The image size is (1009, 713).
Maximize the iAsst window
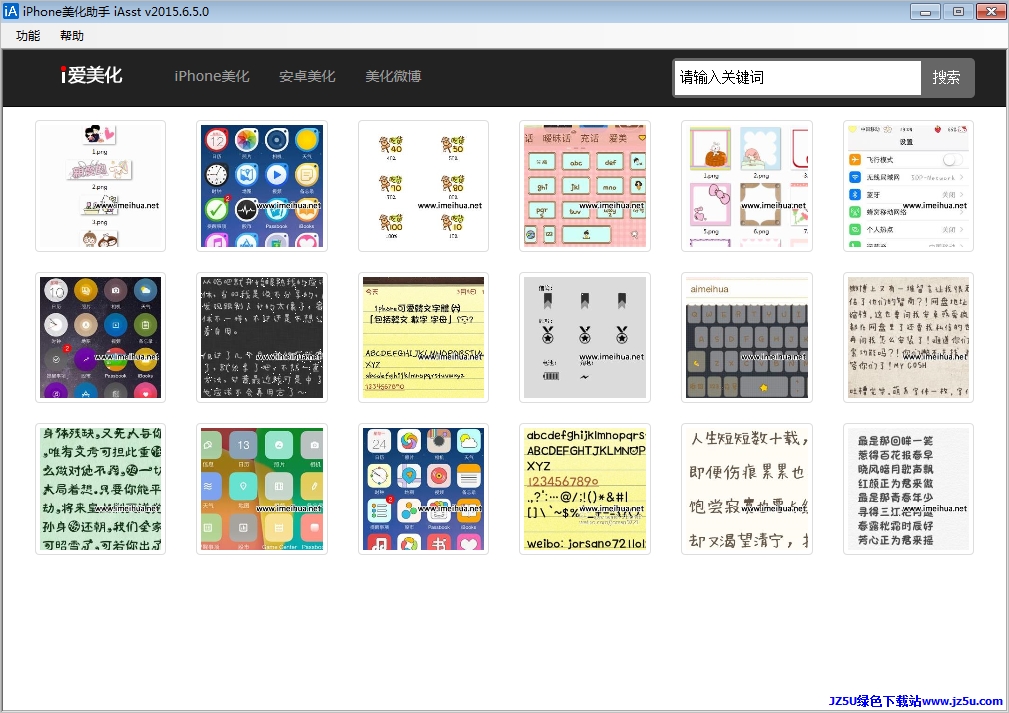[958, 12]
